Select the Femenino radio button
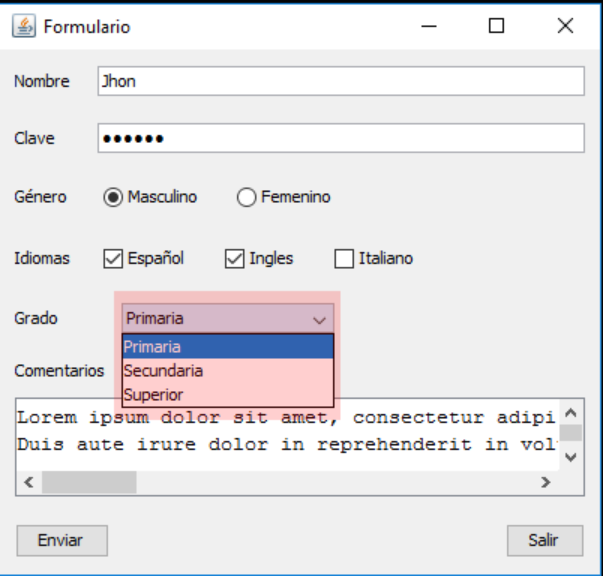 pyautogui.click(x=247, y=197)
